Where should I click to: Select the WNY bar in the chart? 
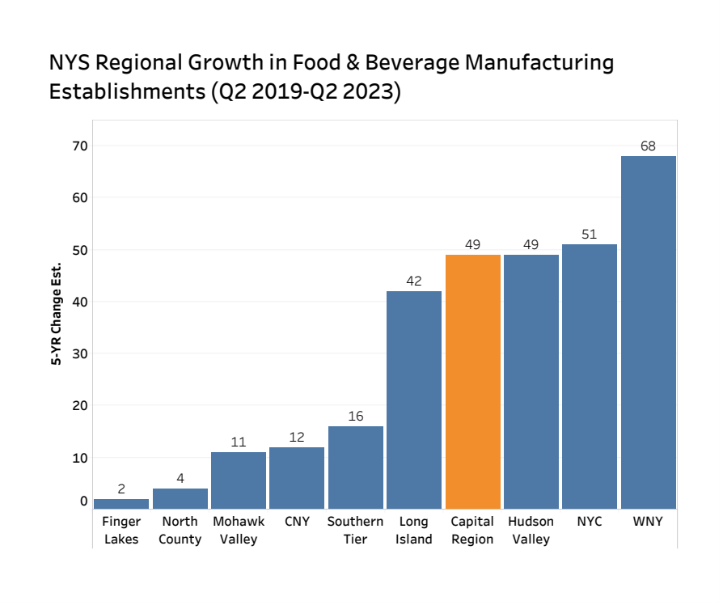[648, 332]
